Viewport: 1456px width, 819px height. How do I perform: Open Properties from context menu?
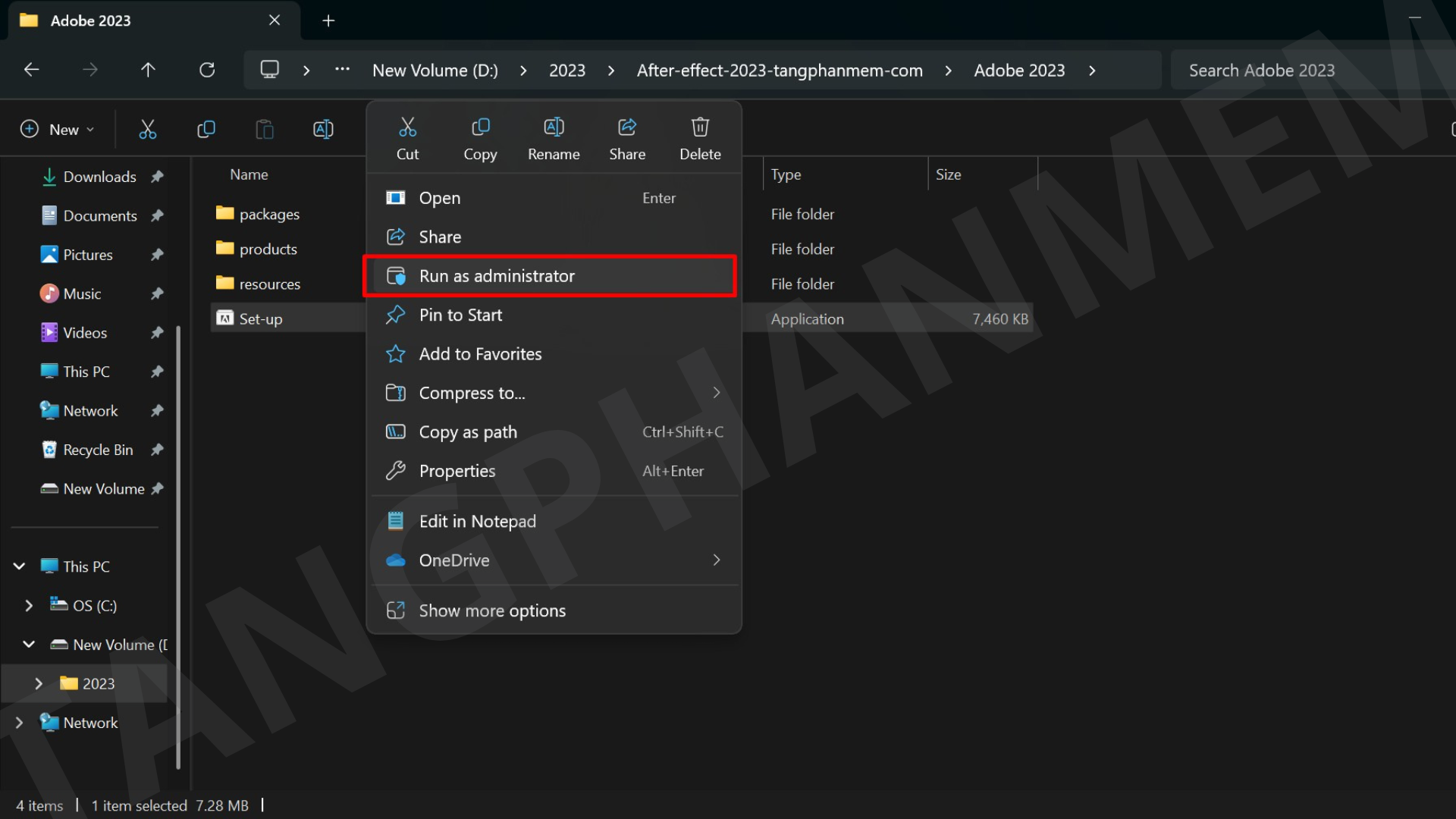(x=457, y=471)
